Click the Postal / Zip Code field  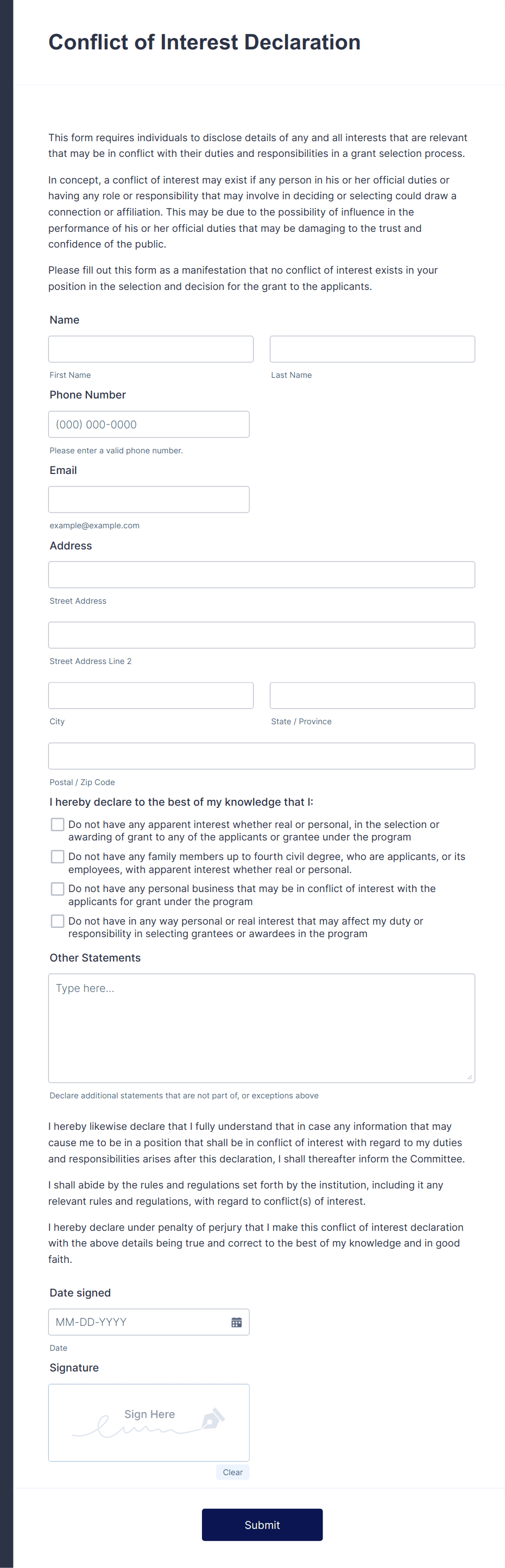tap(261, 755)
